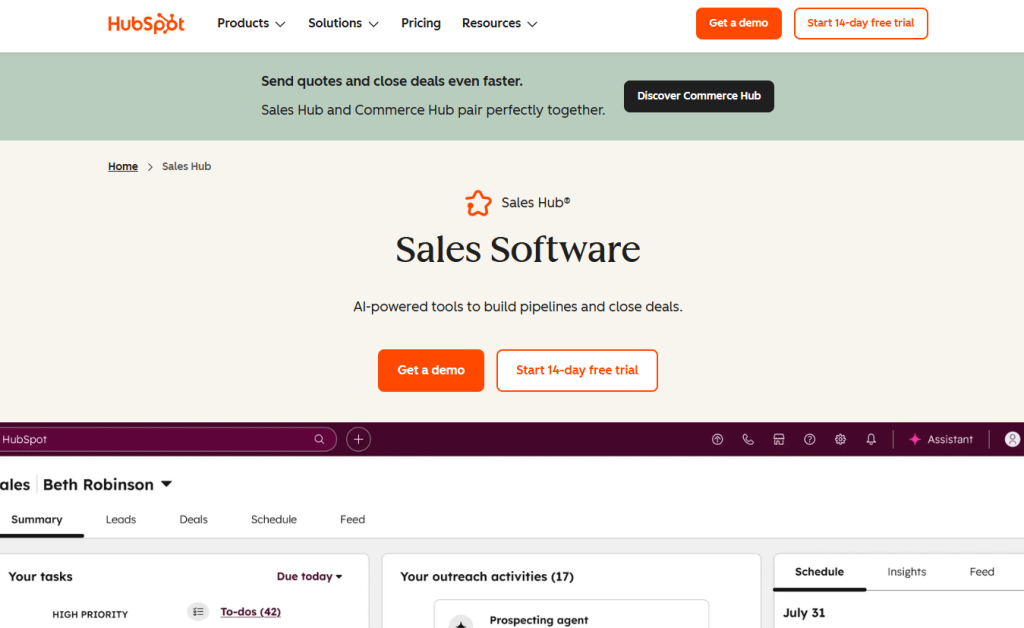The height and width of the screenshot is (628, 1024).
Task: Open the help question mark icon
Action: tap(809, 439)
